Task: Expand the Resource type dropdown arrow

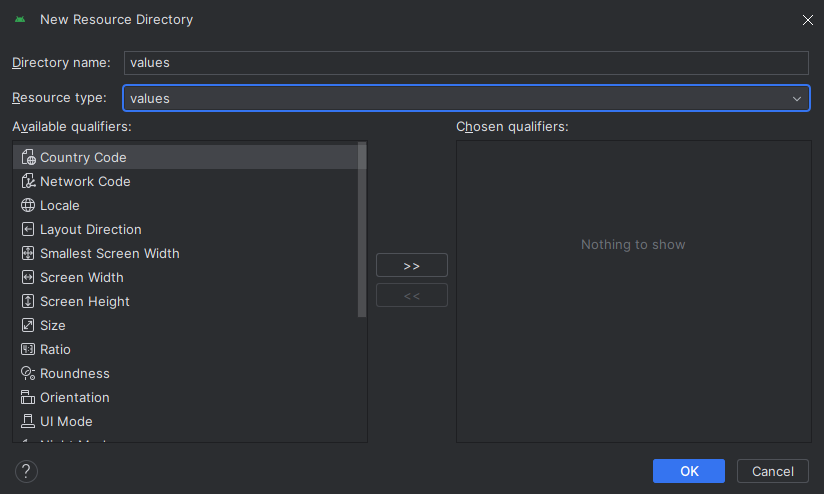Action: [797, 98]
